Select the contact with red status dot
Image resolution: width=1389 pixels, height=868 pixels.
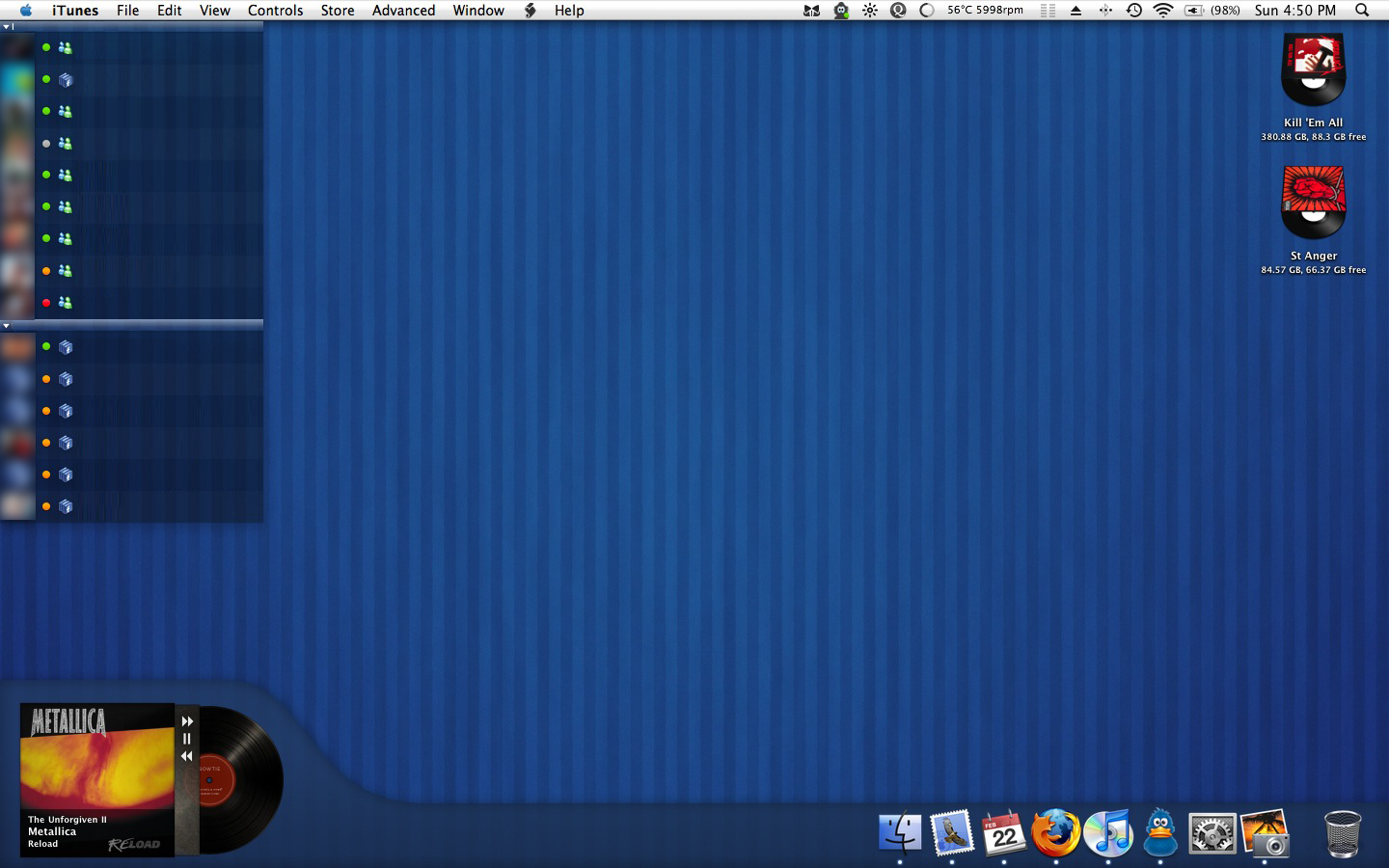click(x=131, y=302)
